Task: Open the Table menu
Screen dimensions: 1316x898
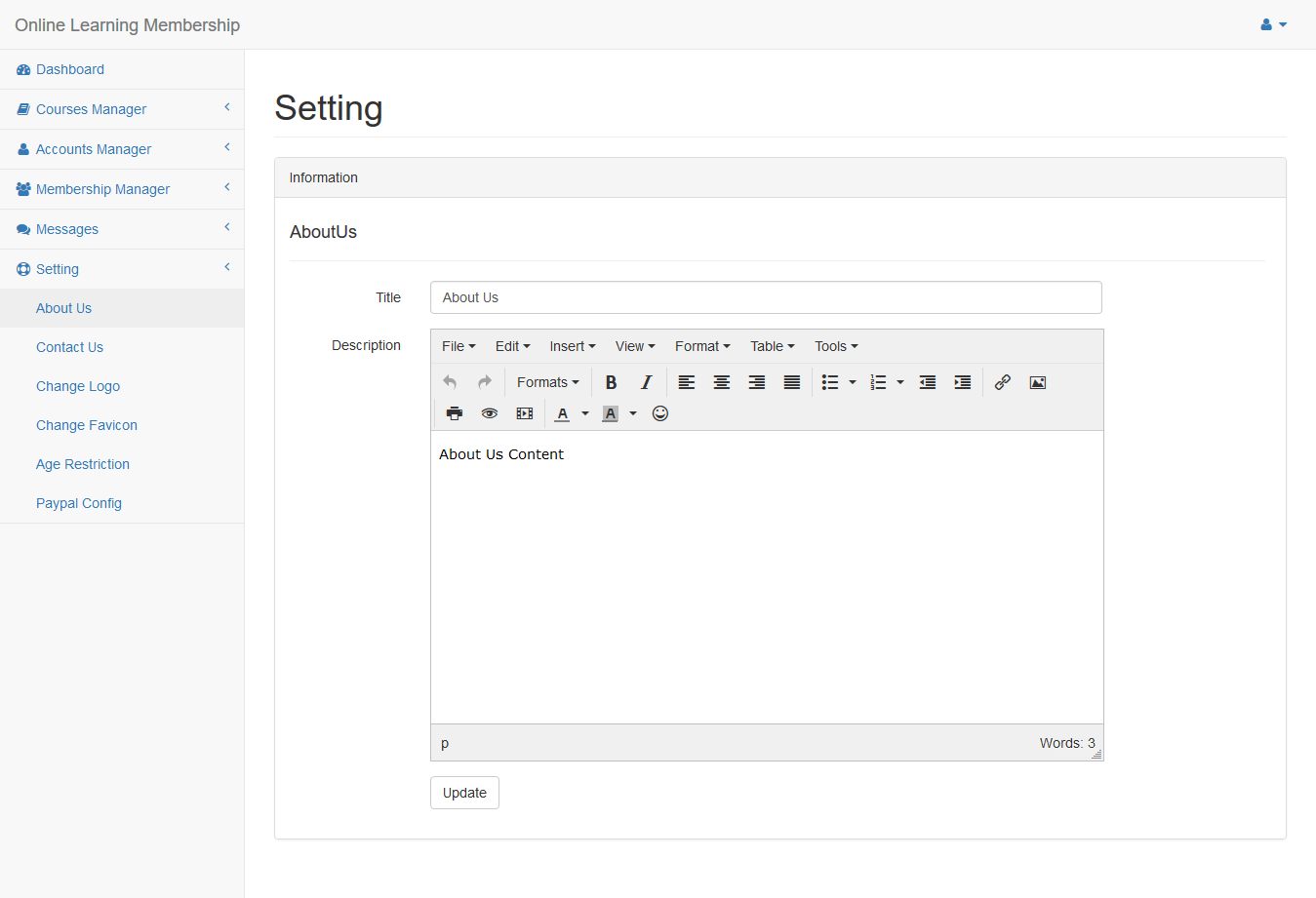Action: pyautogui.click(x=772, y=346)
